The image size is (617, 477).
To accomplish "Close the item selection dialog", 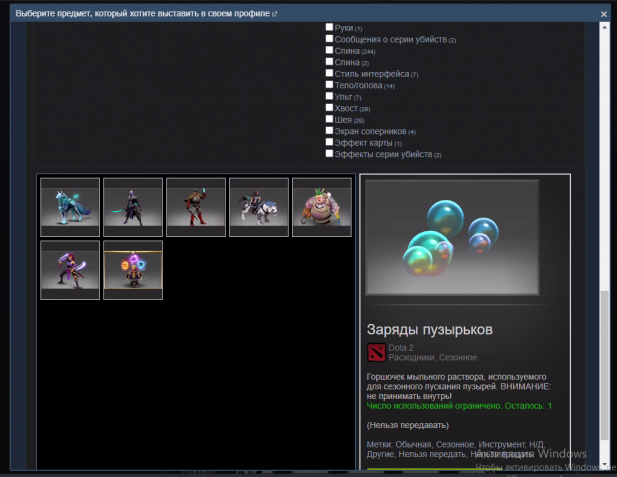I will pos(604,14).
